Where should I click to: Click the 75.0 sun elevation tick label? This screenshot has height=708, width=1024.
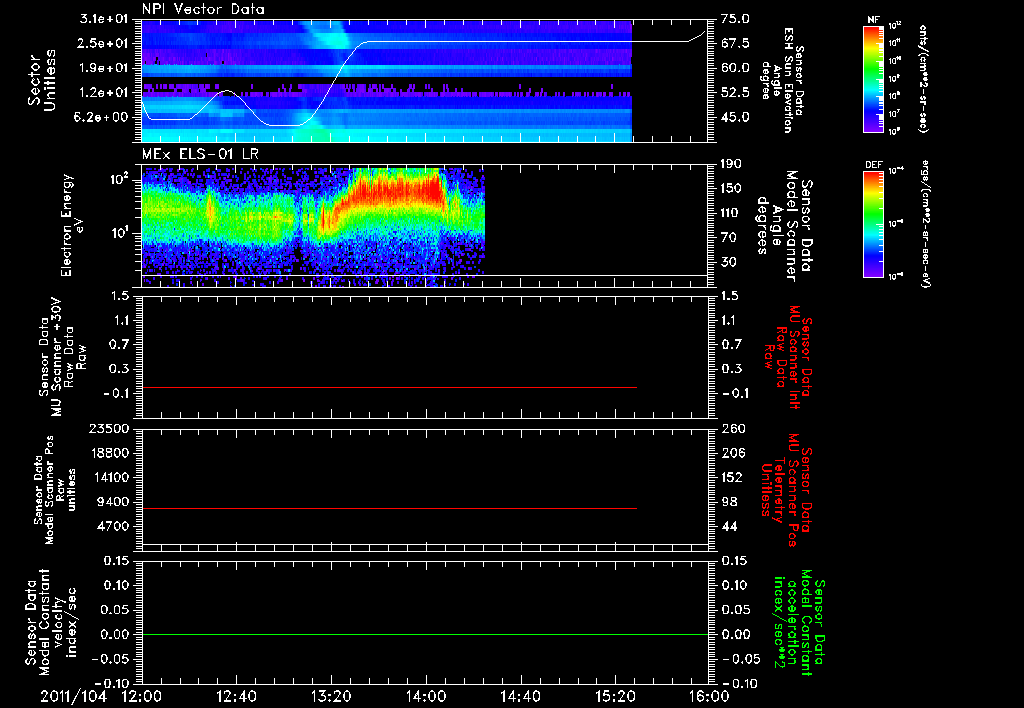pos(735,19)
